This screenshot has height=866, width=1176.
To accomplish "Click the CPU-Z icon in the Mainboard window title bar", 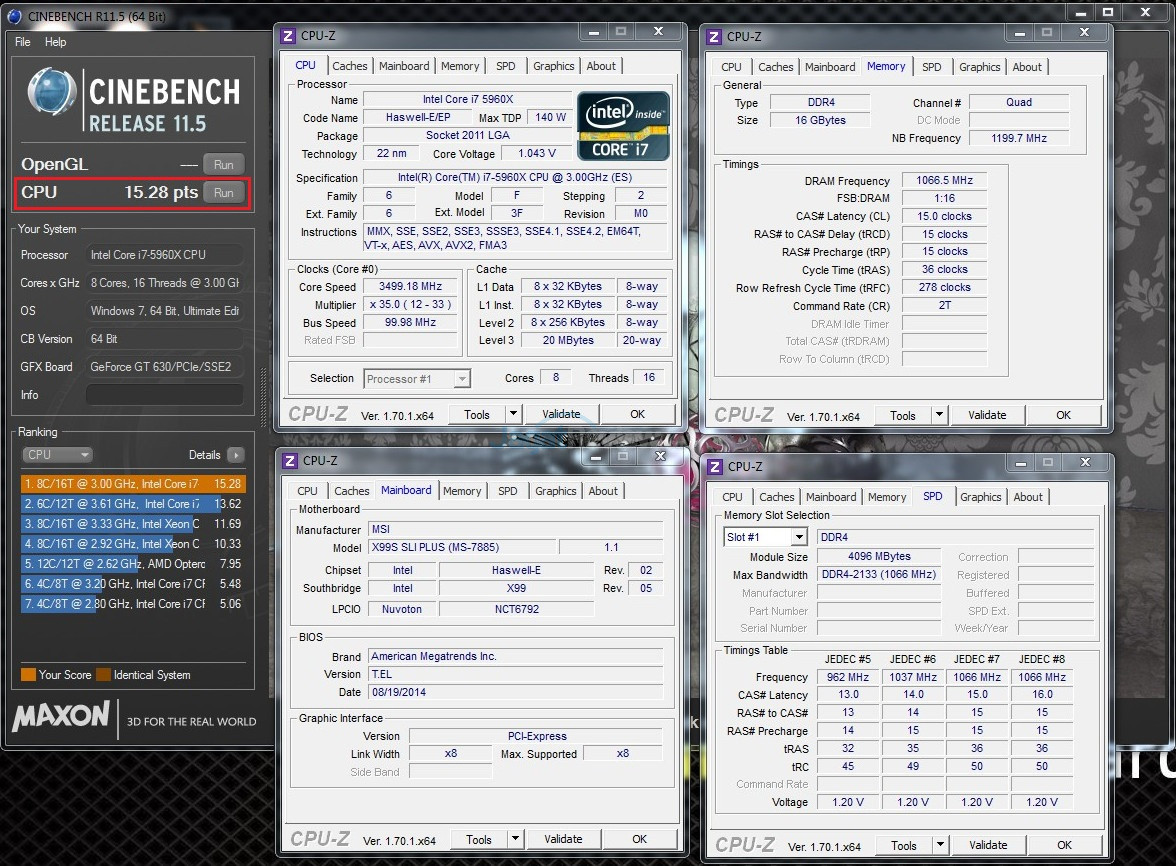I will (288, 460).
